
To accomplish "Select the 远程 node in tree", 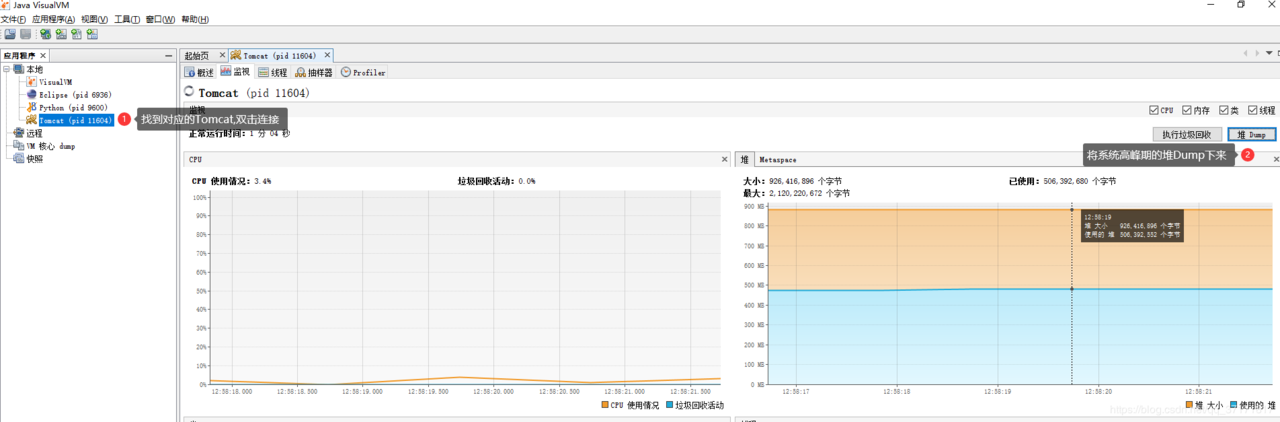I will click(34, 133).
